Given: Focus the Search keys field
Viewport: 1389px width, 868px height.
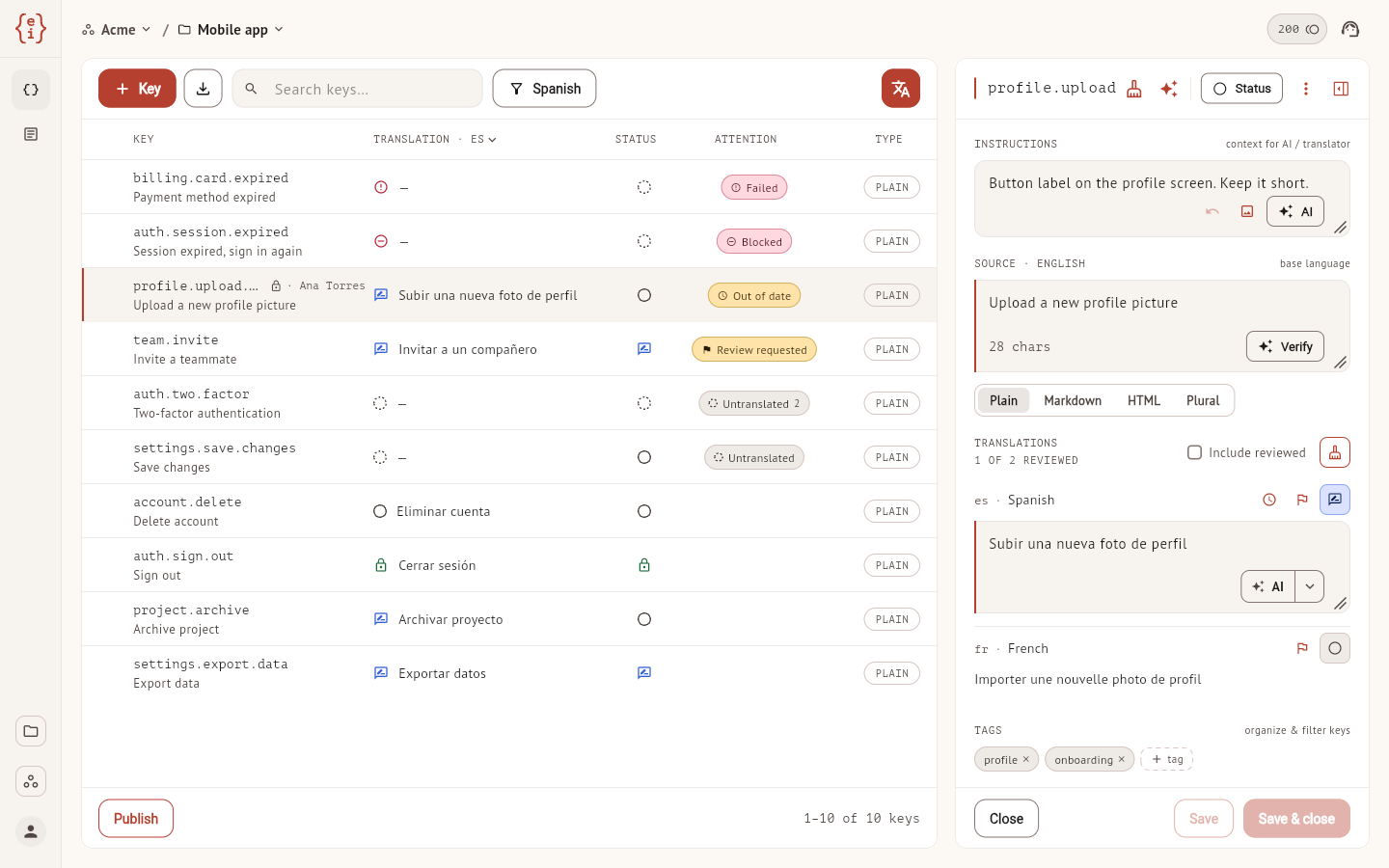Looking at the screenshot, I should click(x=357, y=89).
